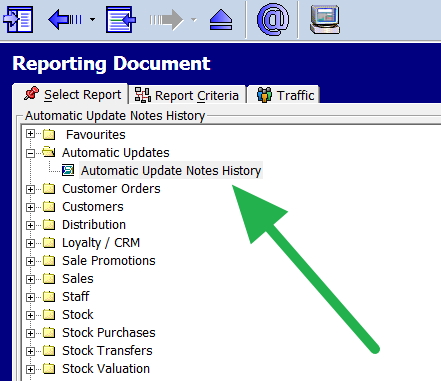
Task: Expand the Stock Purchases node
Action: [30, 333]
